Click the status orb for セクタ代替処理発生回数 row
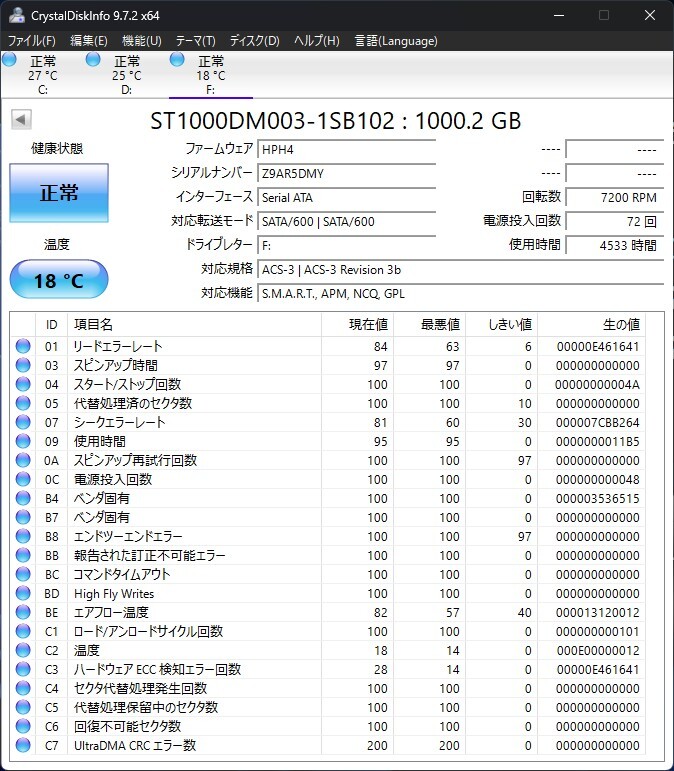Image resolution: width=674 pixels, height=771 pixels. pyautogui.click(x=23, y=688)
